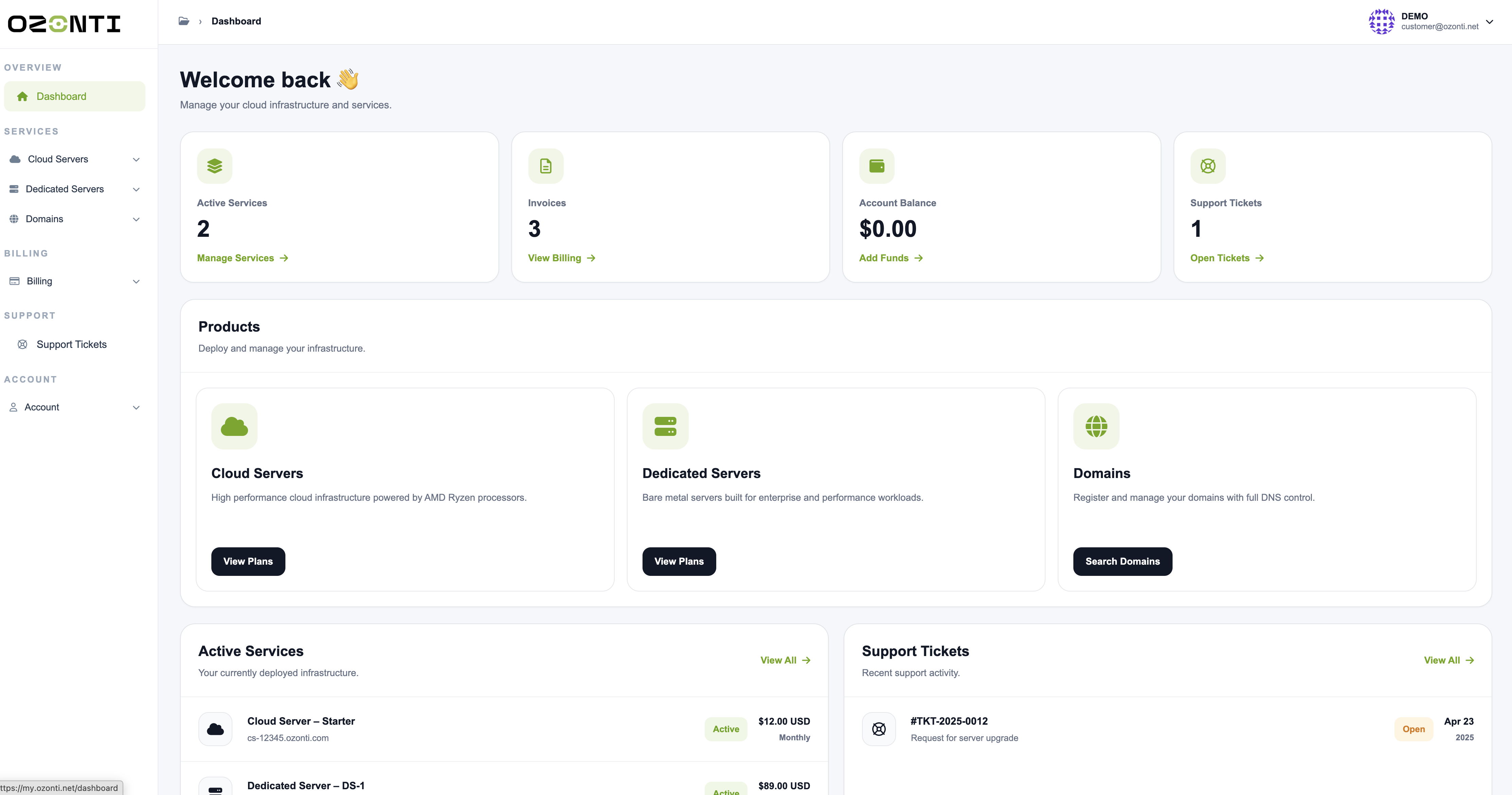Open Cloud Servers sidebar item
Image resolution: width=1512 pixels, height=795 pixels.
click(x=74, y=159)
